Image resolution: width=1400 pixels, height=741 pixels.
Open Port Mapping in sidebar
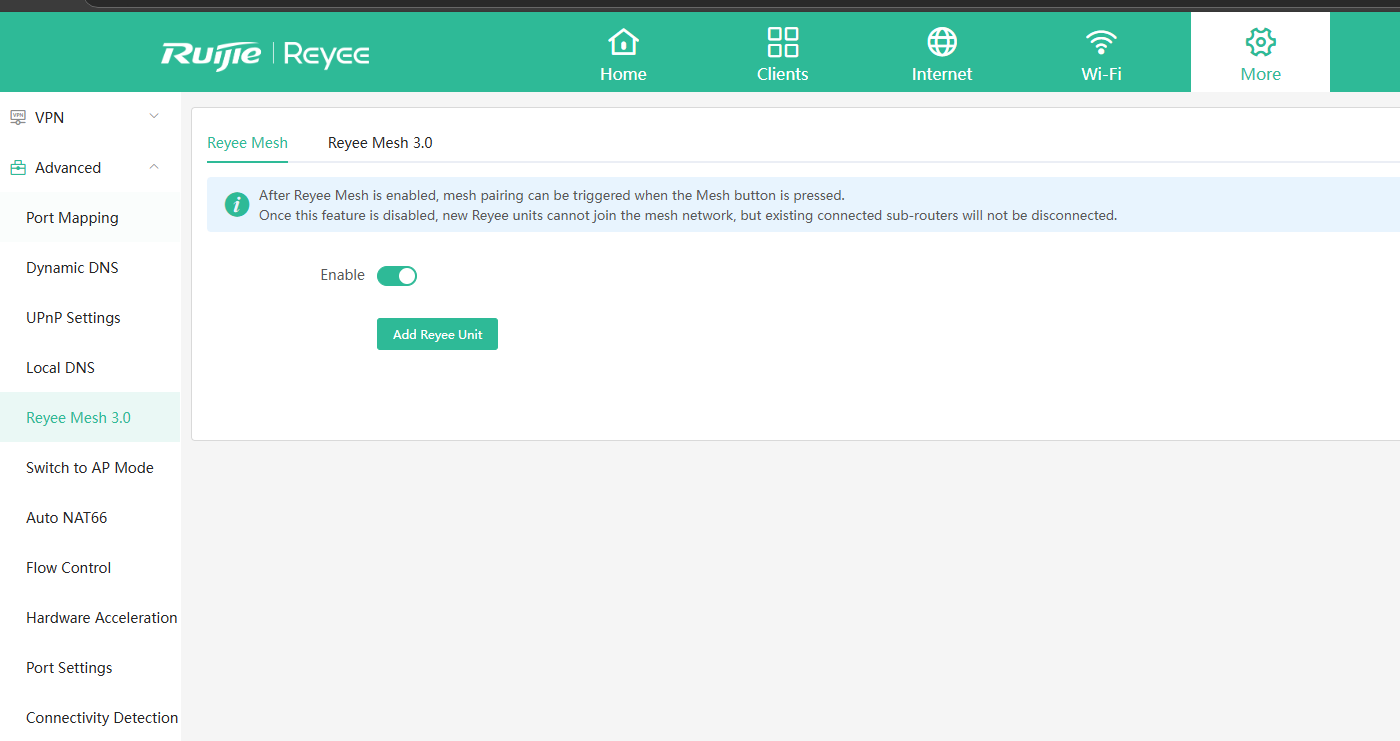[x=90, y=218]
